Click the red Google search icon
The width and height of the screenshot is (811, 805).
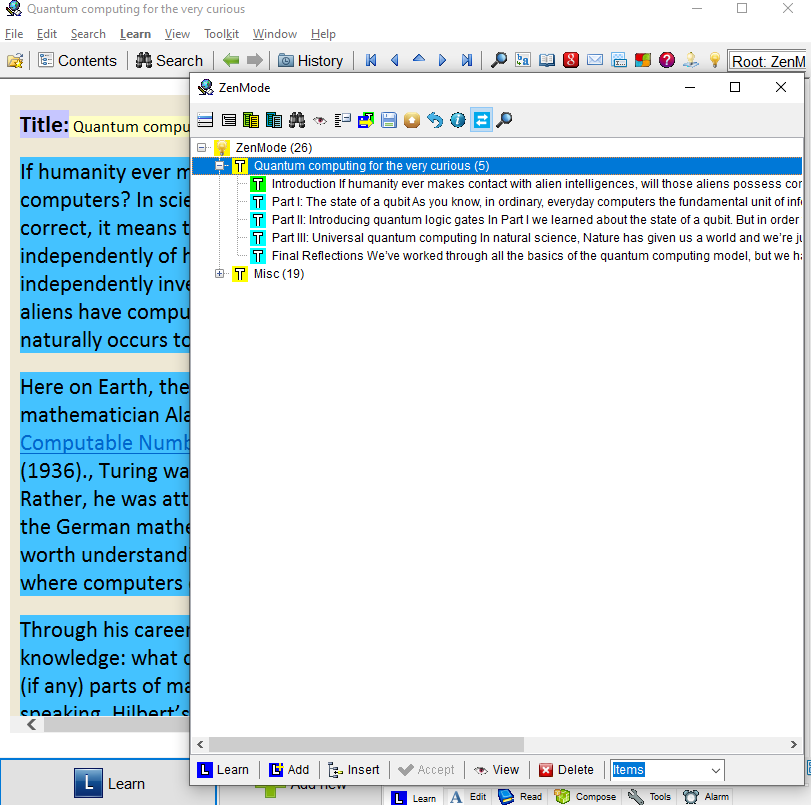[x=570, y=60]
